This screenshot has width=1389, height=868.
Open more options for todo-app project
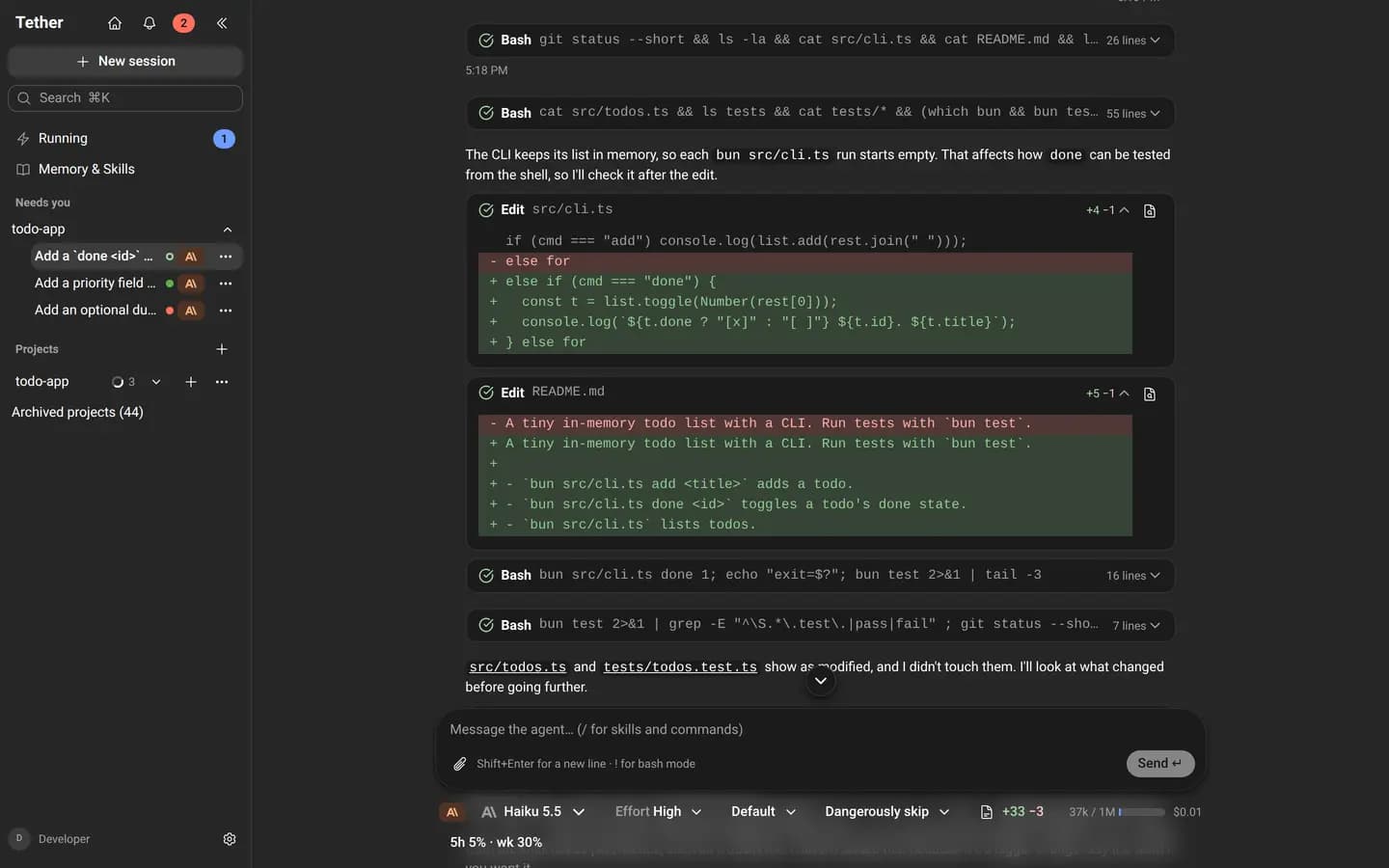point(222,382)
